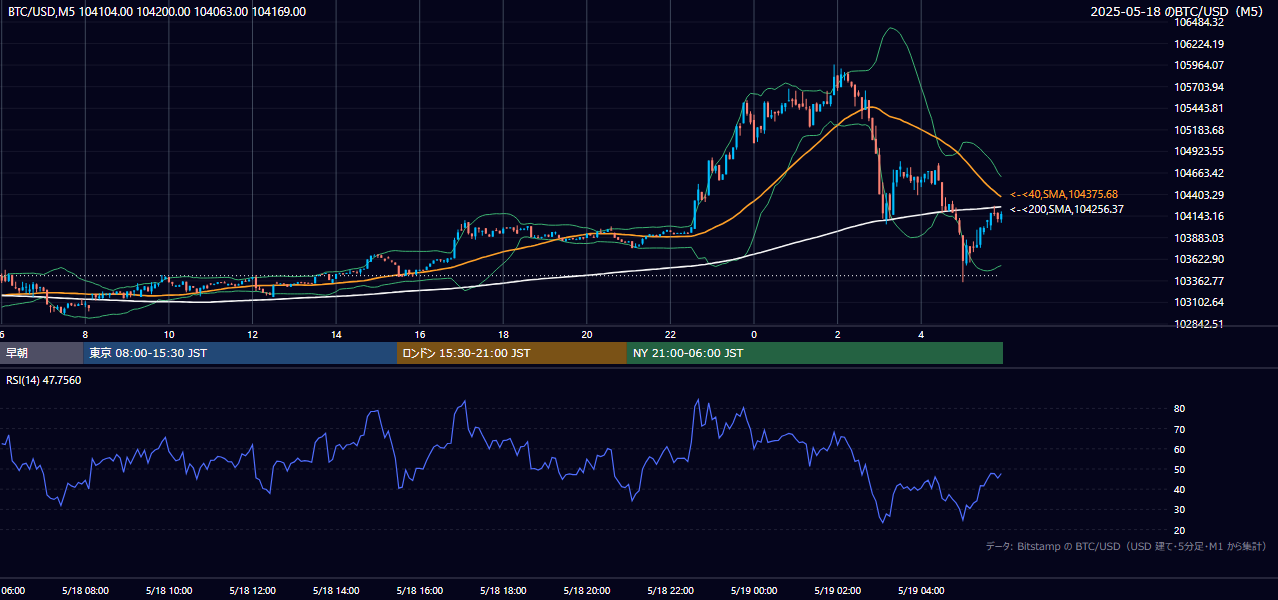Click price axis value 104923.55
This screenshot has width=1278, height=600.
(1200, 151)
